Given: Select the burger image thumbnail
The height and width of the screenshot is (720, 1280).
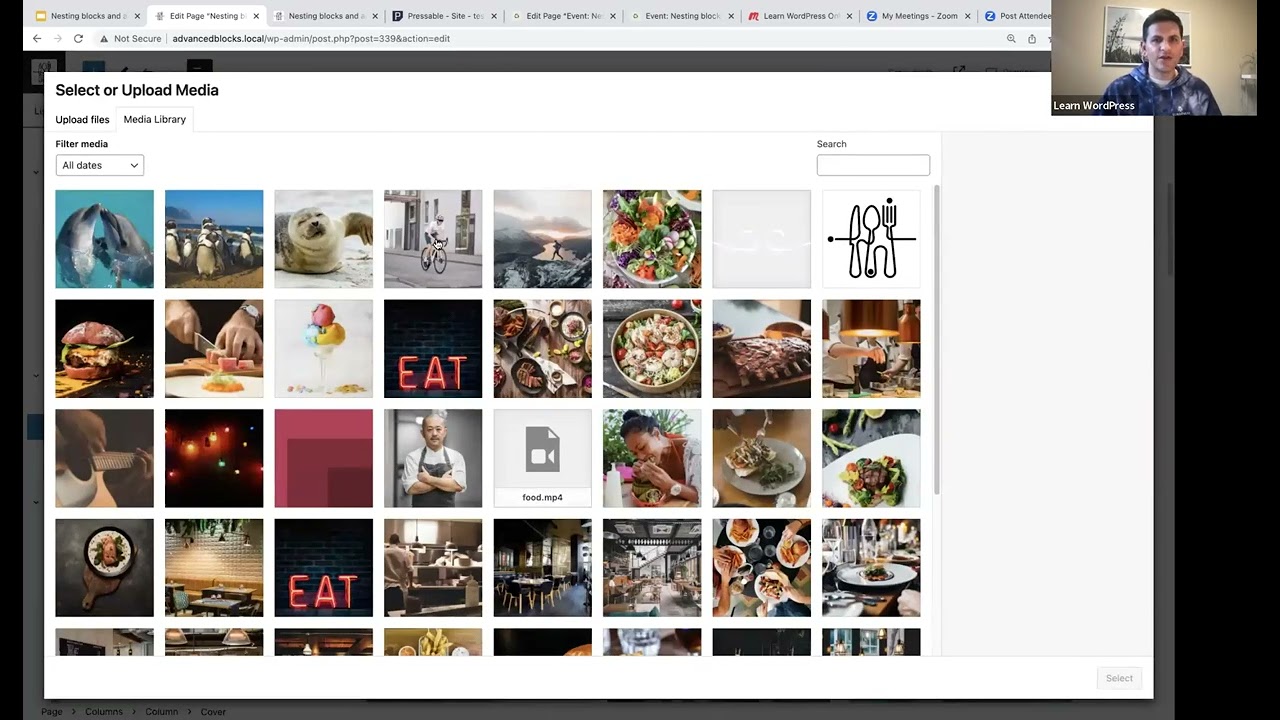Looking at the screenshot, I should click(105, 349).
